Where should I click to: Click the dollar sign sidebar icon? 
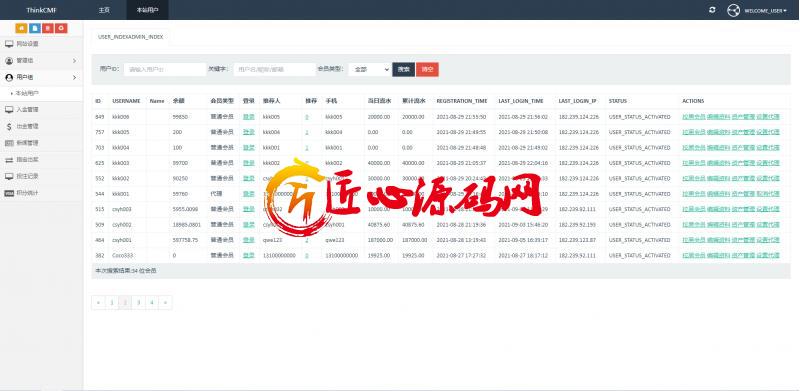pyautogui.click(x=9, y=126)
